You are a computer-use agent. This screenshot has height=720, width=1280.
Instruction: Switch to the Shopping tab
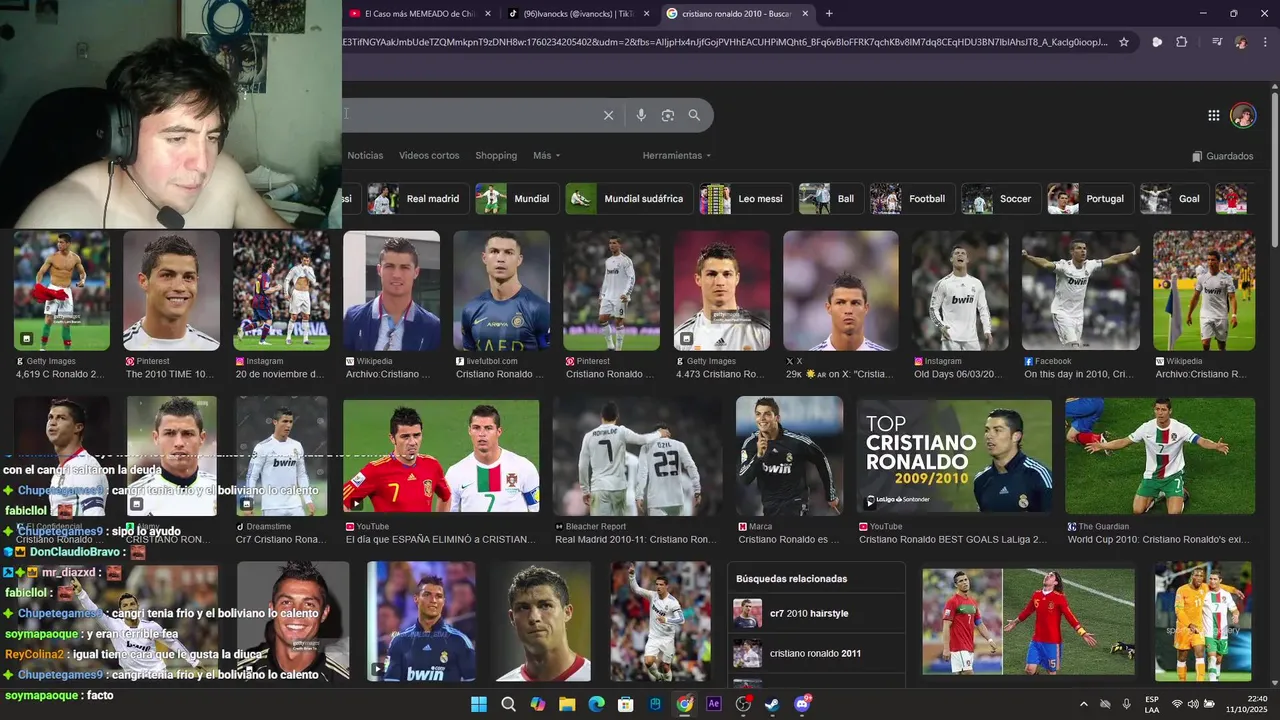pos(496,156)
